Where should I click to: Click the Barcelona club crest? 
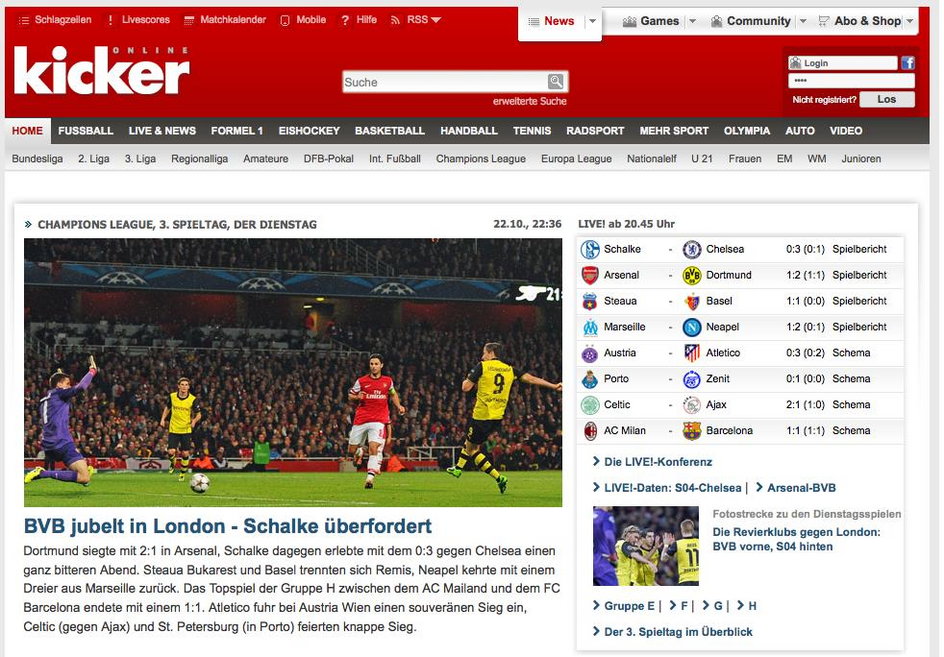[692, 431]
